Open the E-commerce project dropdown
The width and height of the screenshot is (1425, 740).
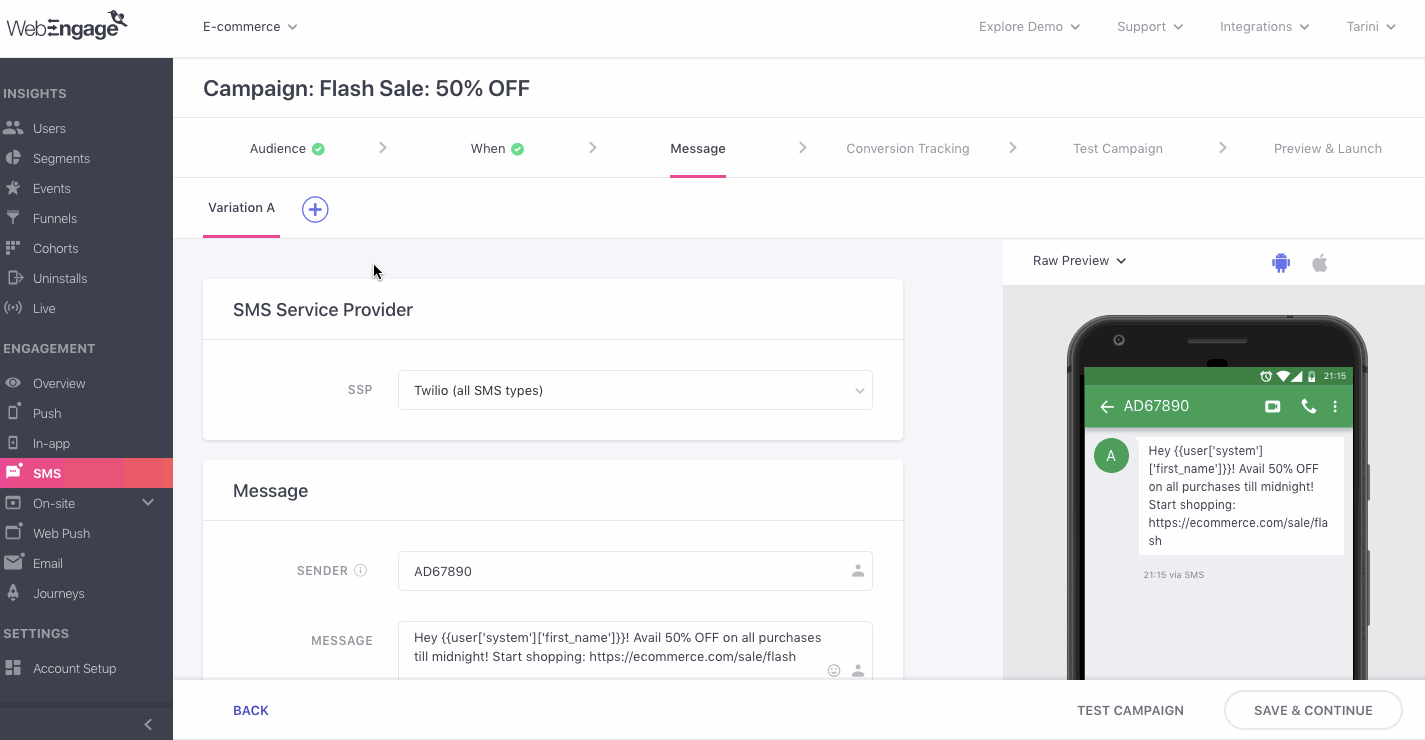coord(250,27)
